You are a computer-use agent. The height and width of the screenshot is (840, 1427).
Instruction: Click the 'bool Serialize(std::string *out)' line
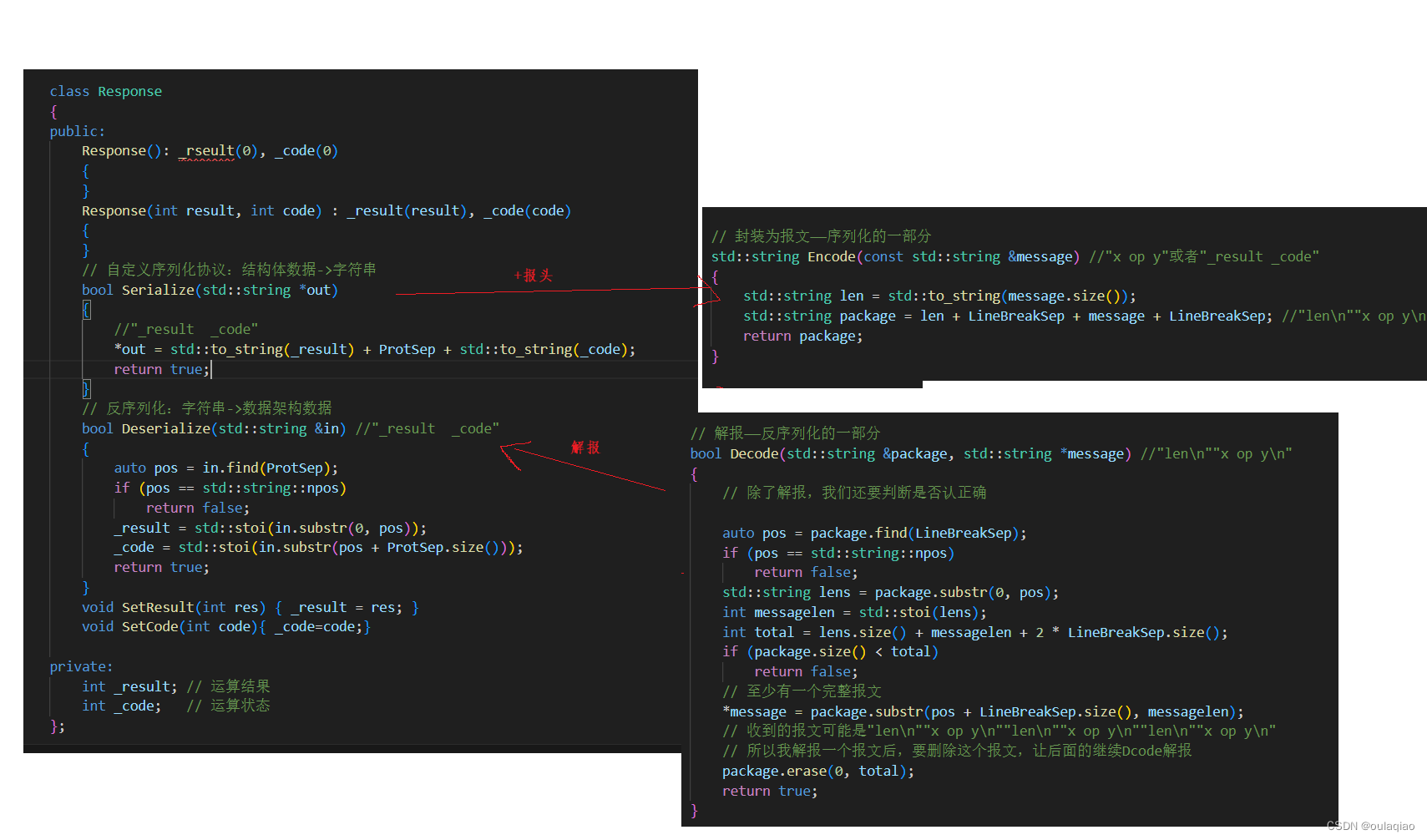tap(210, 290)
